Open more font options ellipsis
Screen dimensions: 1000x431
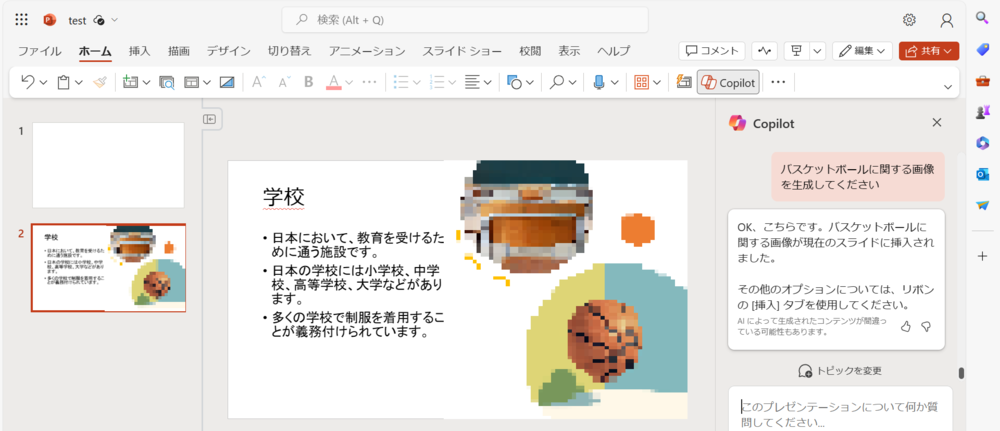pyautogui.click(x=369, y=82)
